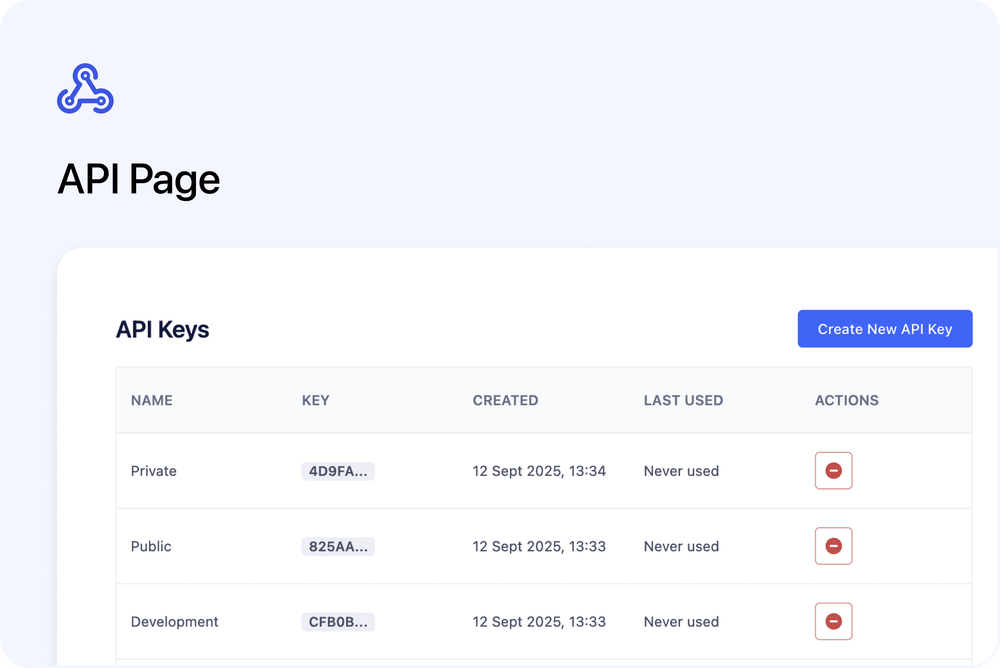Click the Create New API Key button
1000x668 pixels.
pos(884,328)
